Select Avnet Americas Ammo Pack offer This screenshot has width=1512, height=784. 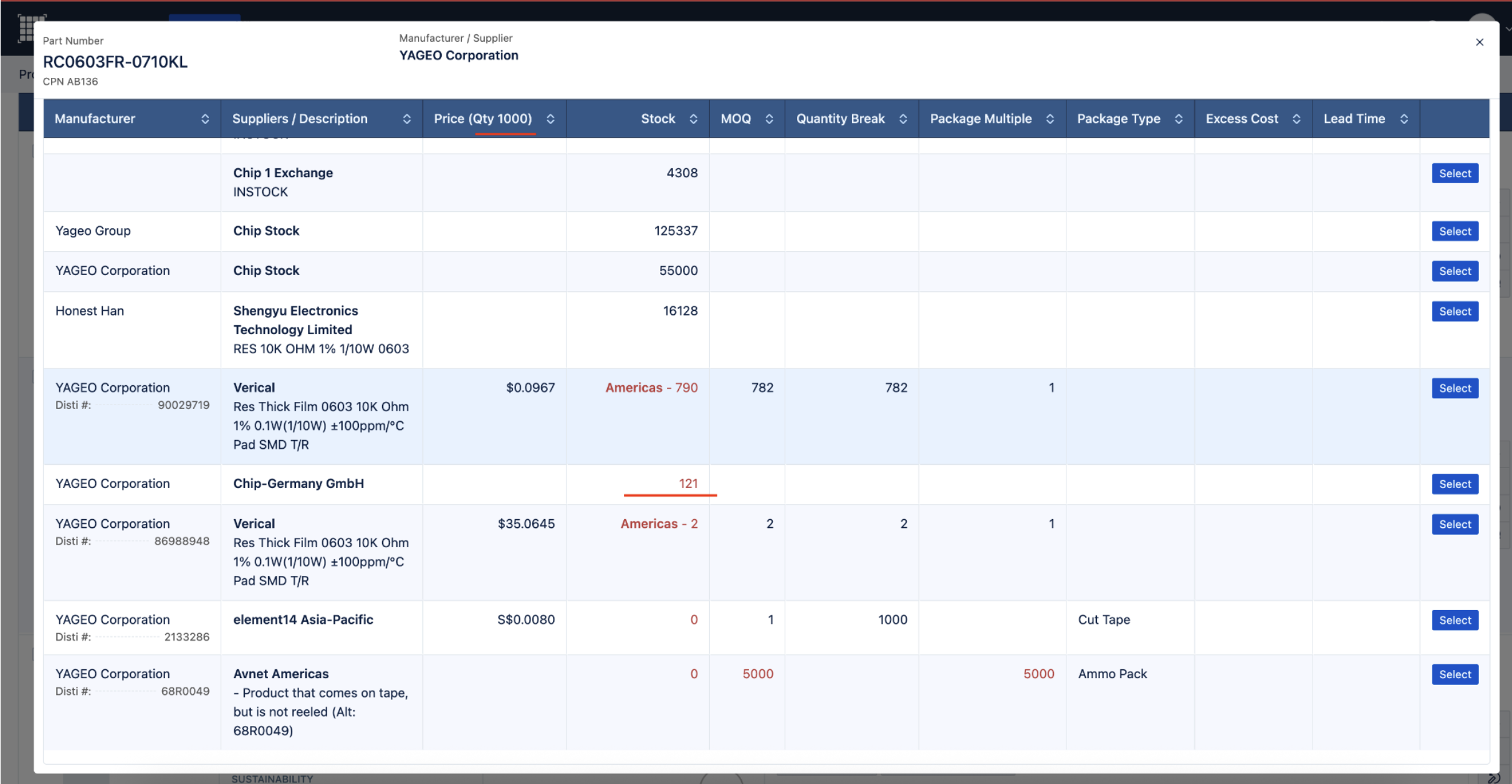point(1455,675)
